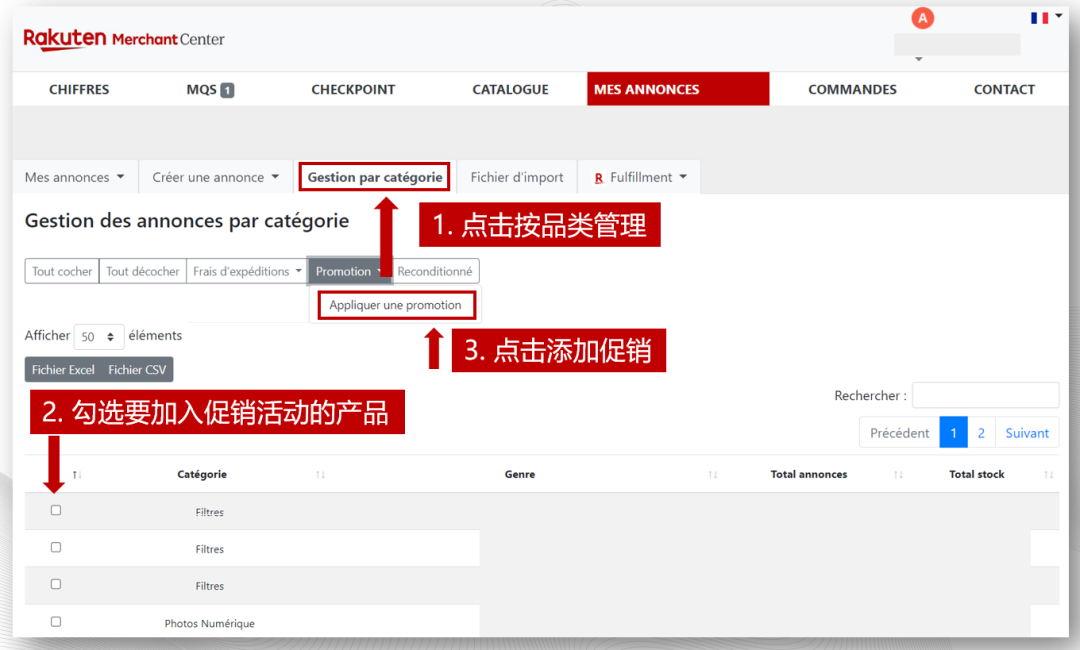Viewport: 1080px width, 650px height.
Task: Click inside the Rechercher search field
Action: click(985, 395)
